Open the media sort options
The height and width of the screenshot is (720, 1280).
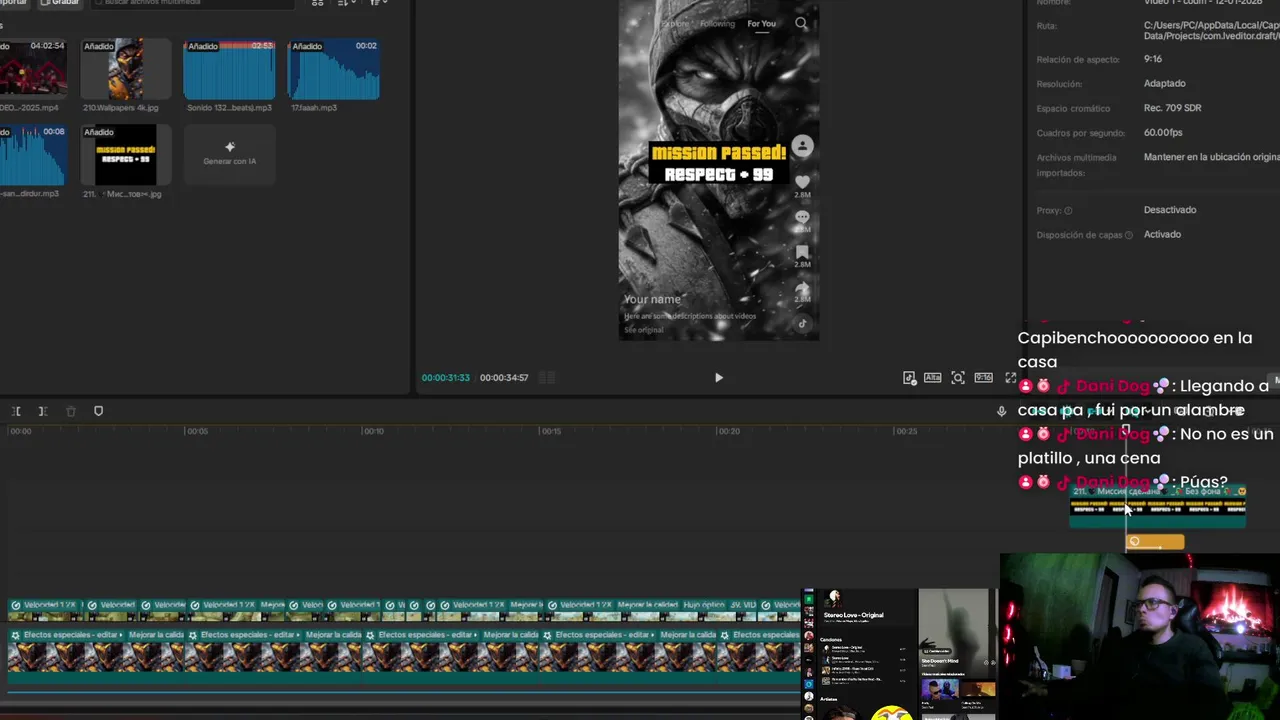(x=347, y=3)
